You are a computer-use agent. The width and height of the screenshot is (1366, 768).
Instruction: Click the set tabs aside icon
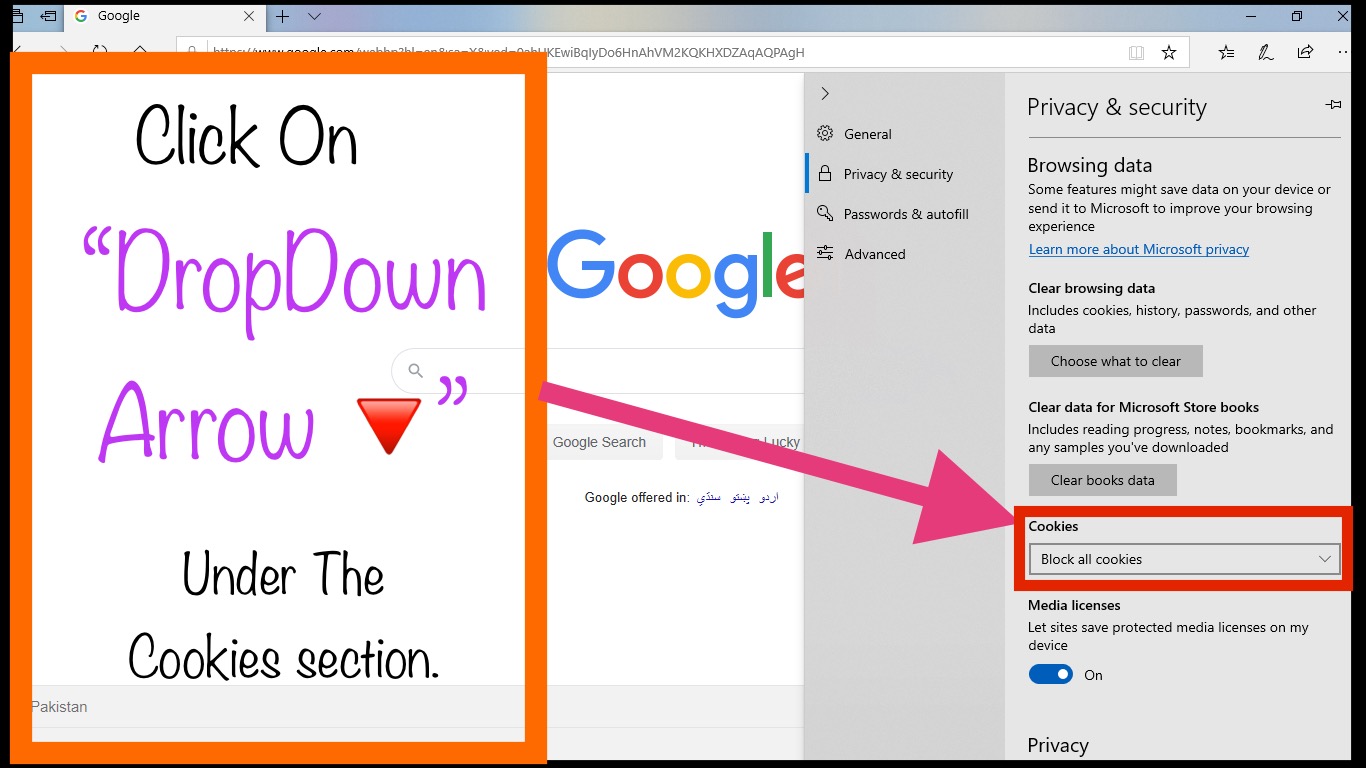coord(48,16)
